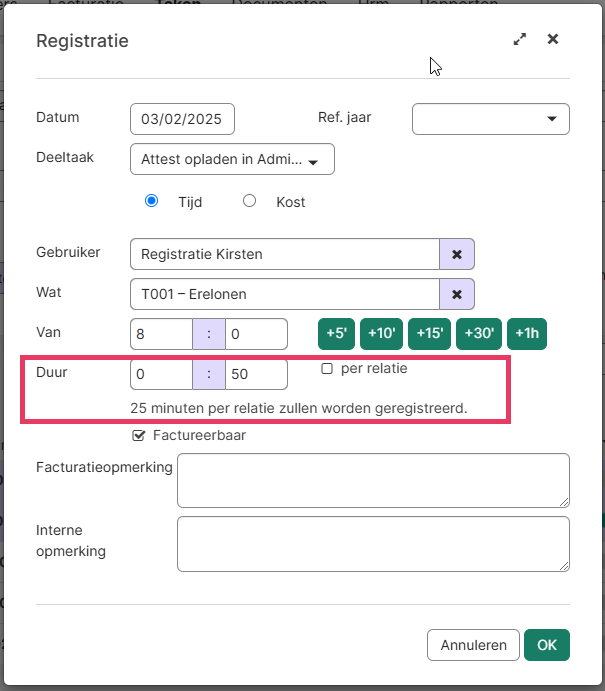Select the Tijd radio option
This screenshot has height=691, width=605.
tap(152, 201)
